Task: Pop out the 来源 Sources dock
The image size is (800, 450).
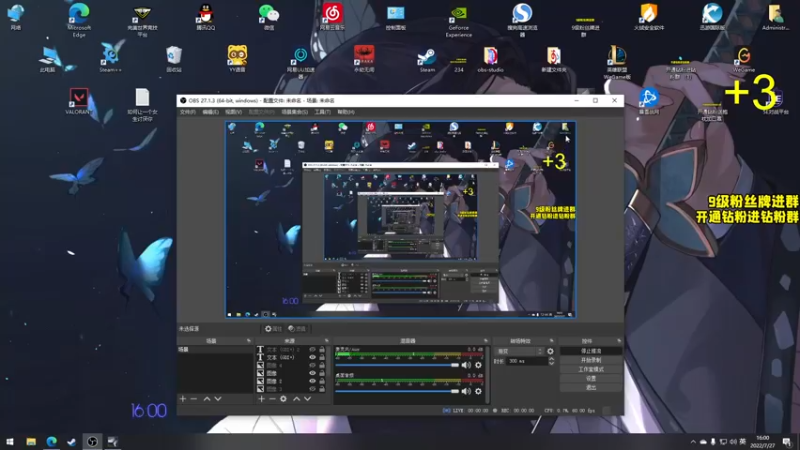Action: pos(327,340)
